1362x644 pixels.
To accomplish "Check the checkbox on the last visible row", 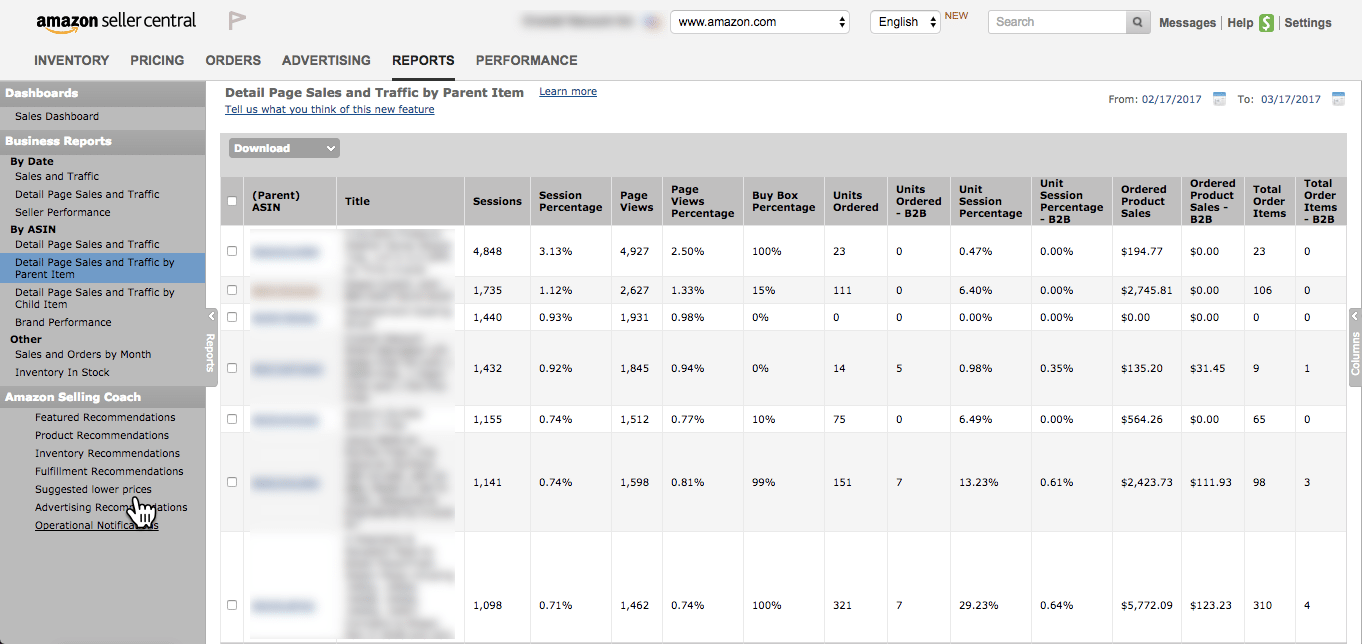I will coord(232,604).
